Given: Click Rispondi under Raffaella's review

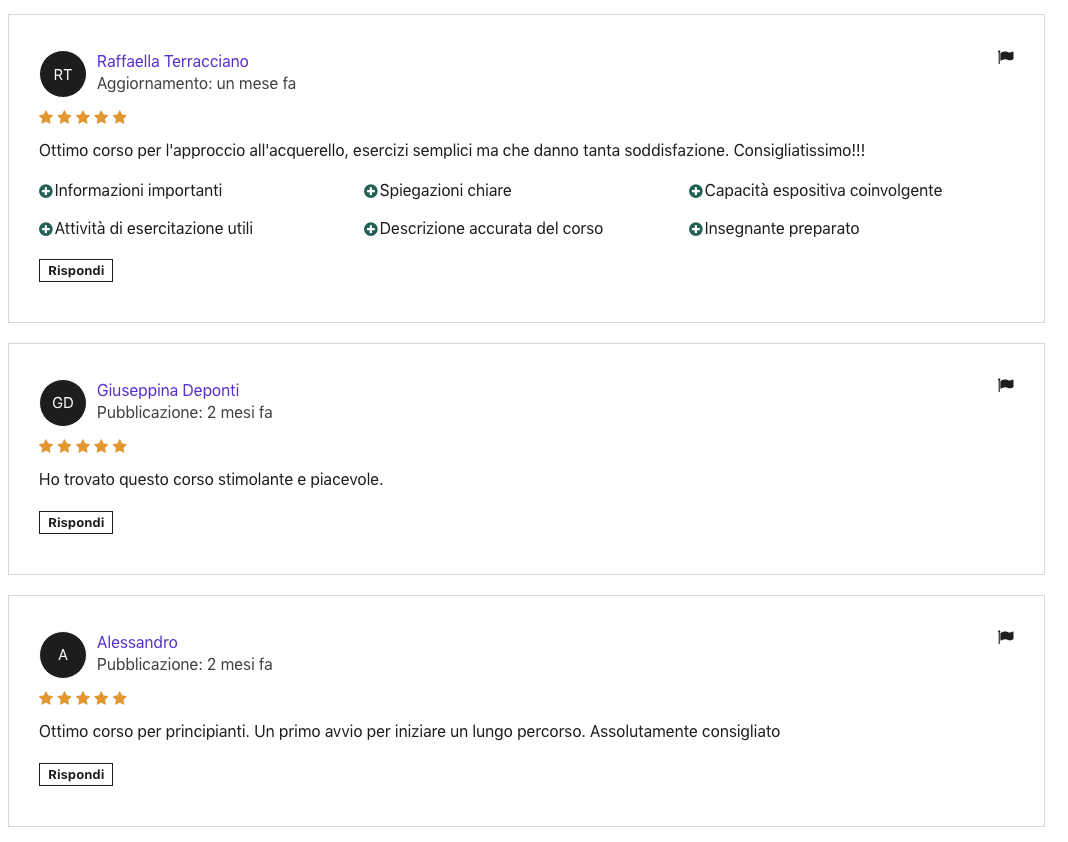Looking at the screenshot, I should (x=76, y=270).
